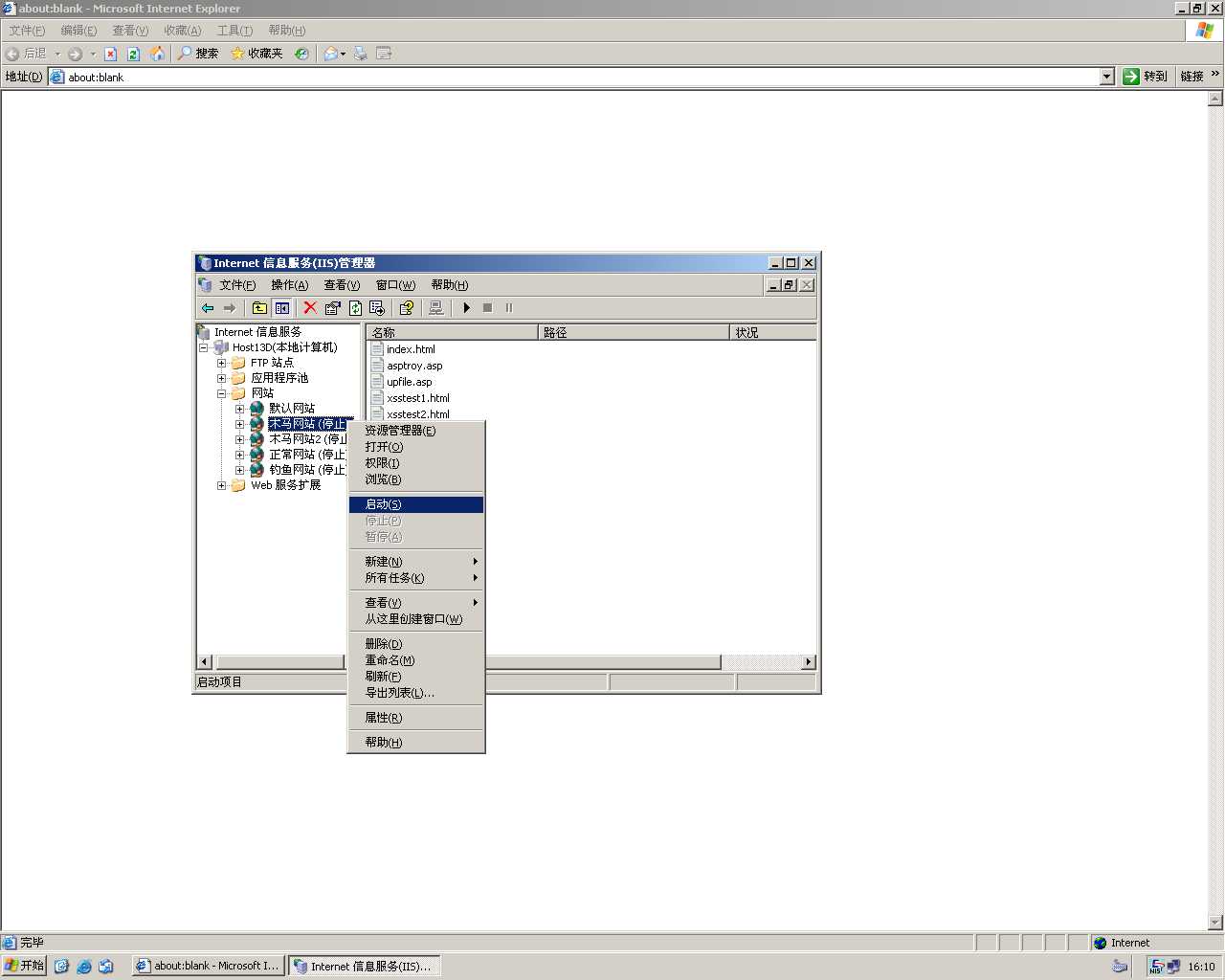Click Internet Explorer's Stop page icon
Viewport: 1225px width, 980px height.
pos(111,54)
